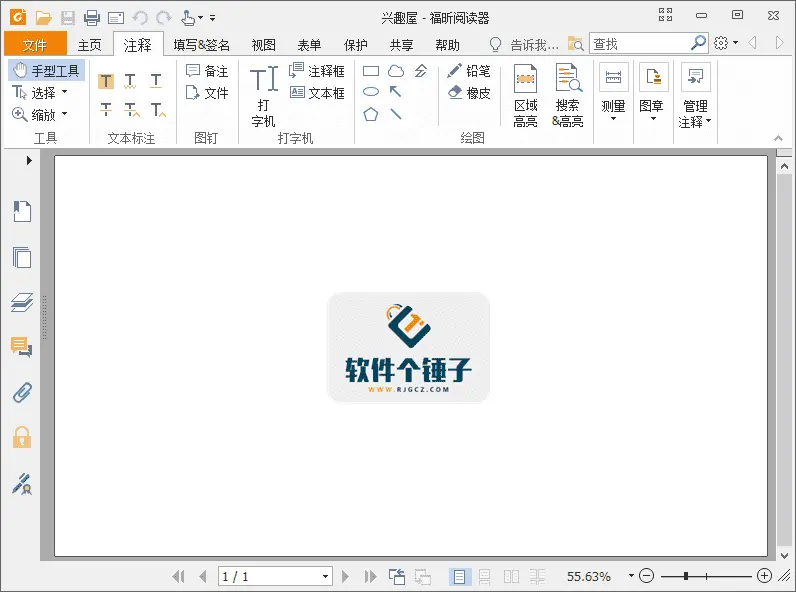Open the Bookmarks side panel
The image size is (796, 592).
click(x=22, y=211)
